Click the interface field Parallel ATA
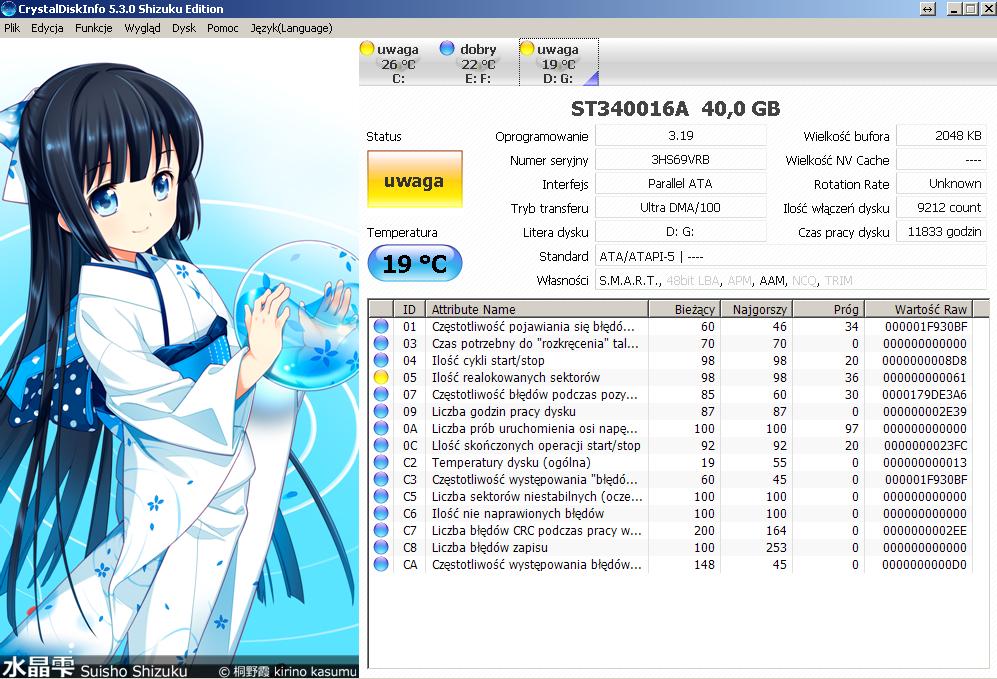 tap(680, 184)
